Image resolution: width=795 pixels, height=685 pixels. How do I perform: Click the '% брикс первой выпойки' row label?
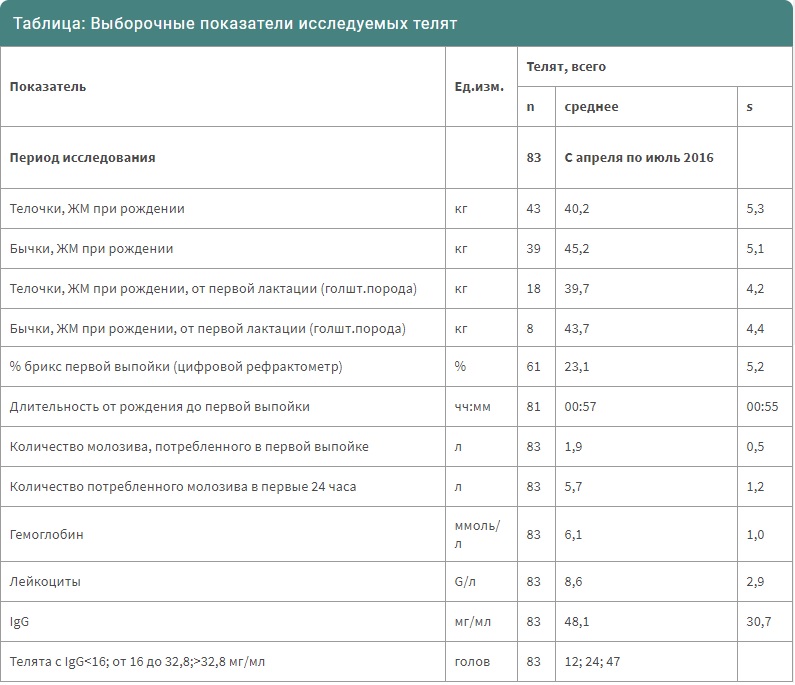pyautogui.click(x=176, y=367)
